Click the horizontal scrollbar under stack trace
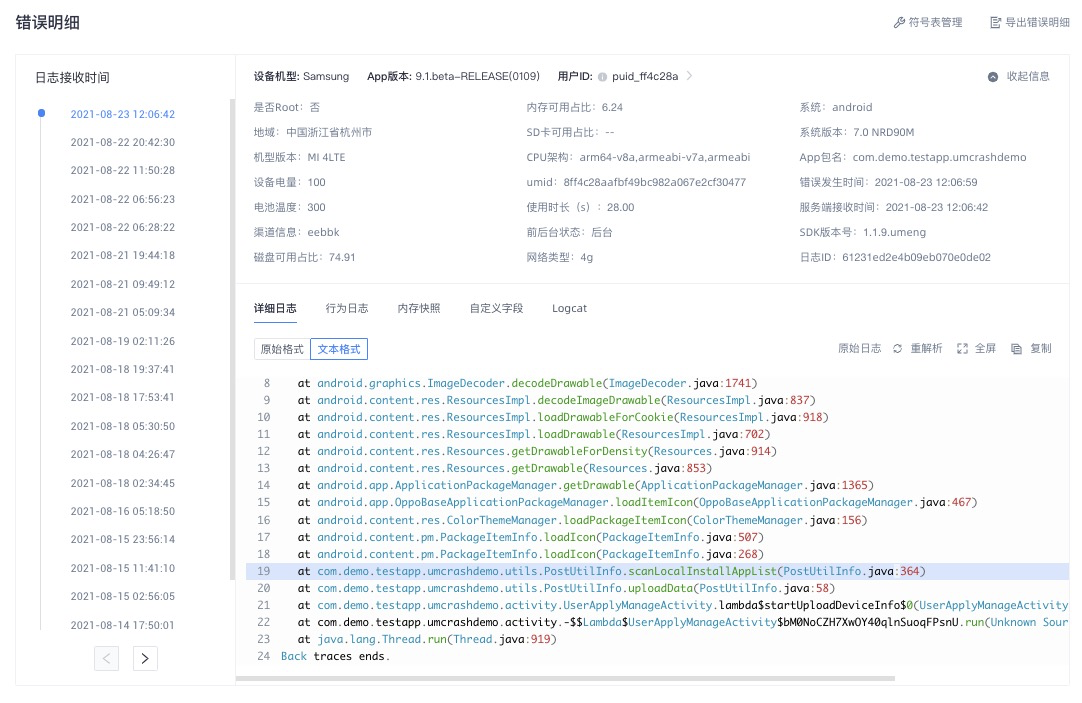Viewport: 1082px width, 703px height. (x=565, y=678)
